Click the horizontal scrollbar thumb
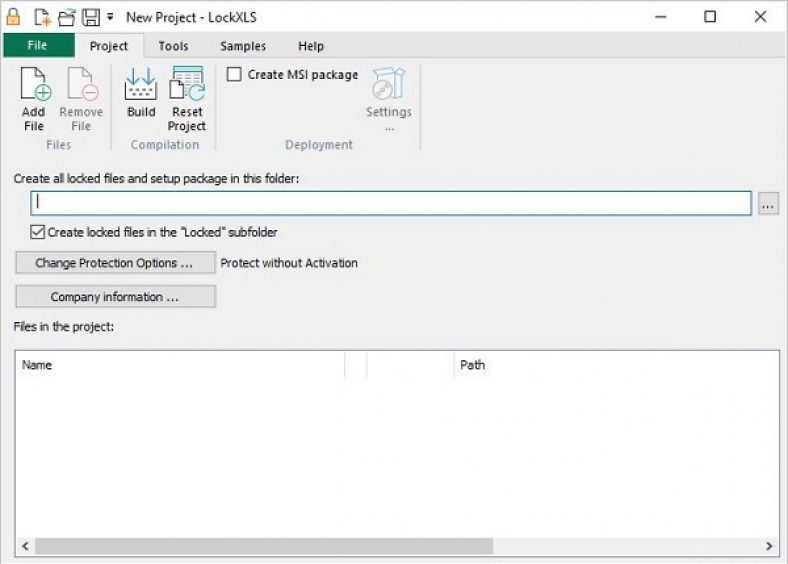Viewport: 788px width, 564px height. [264, 546]
